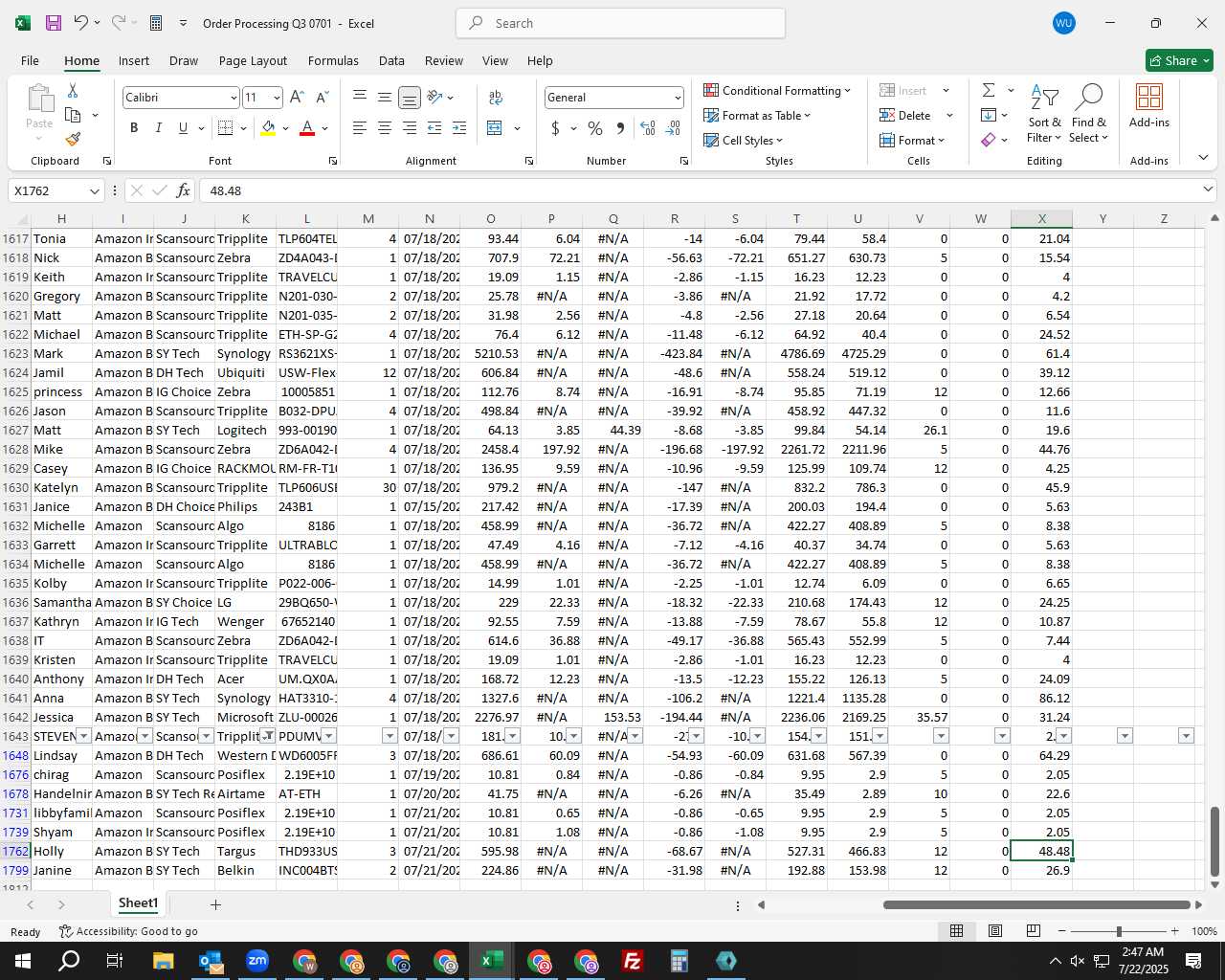The height and width of the screenshot is (980, 1225).
Task: Open the font name Calibri dropdown
Action: tap(233, 98)
